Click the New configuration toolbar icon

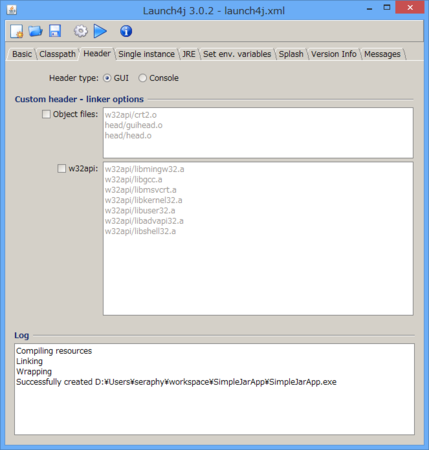point(16,31)
